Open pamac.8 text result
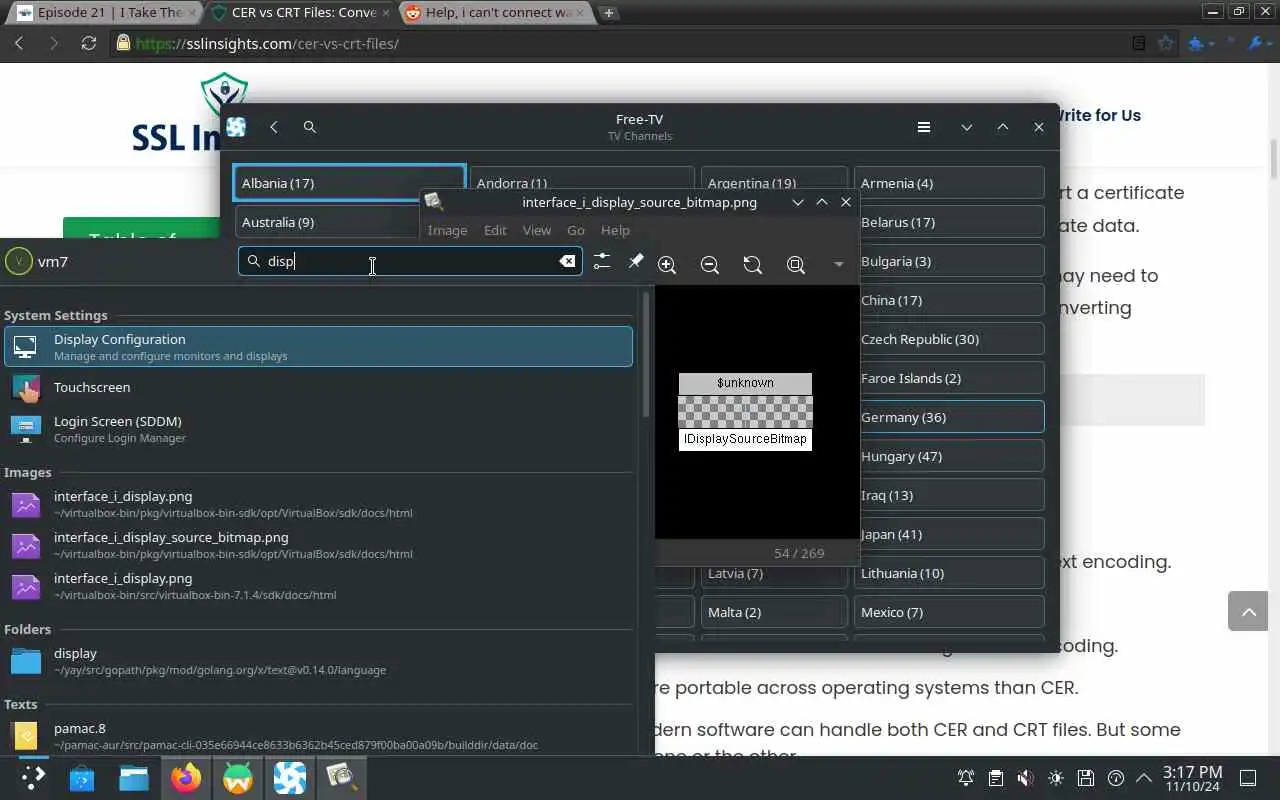The height and width of the screenshot is (800, 1280). (319, 736)
